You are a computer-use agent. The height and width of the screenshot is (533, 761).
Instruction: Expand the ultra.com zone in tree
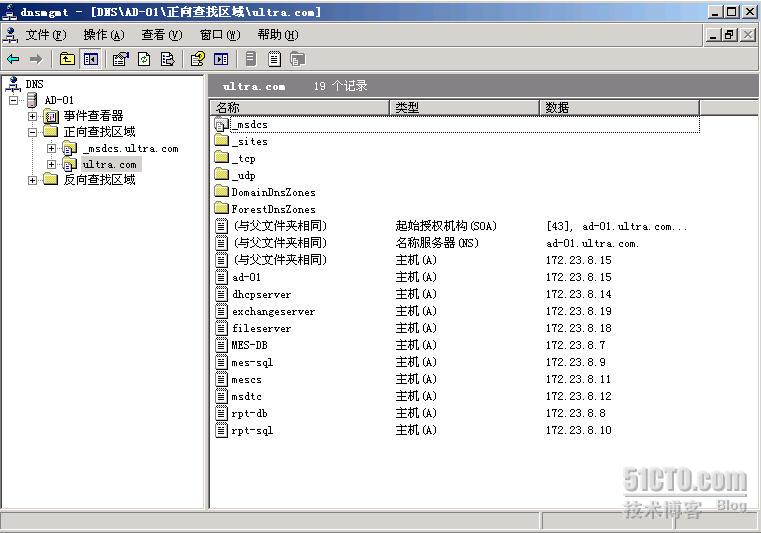(51, 164)
